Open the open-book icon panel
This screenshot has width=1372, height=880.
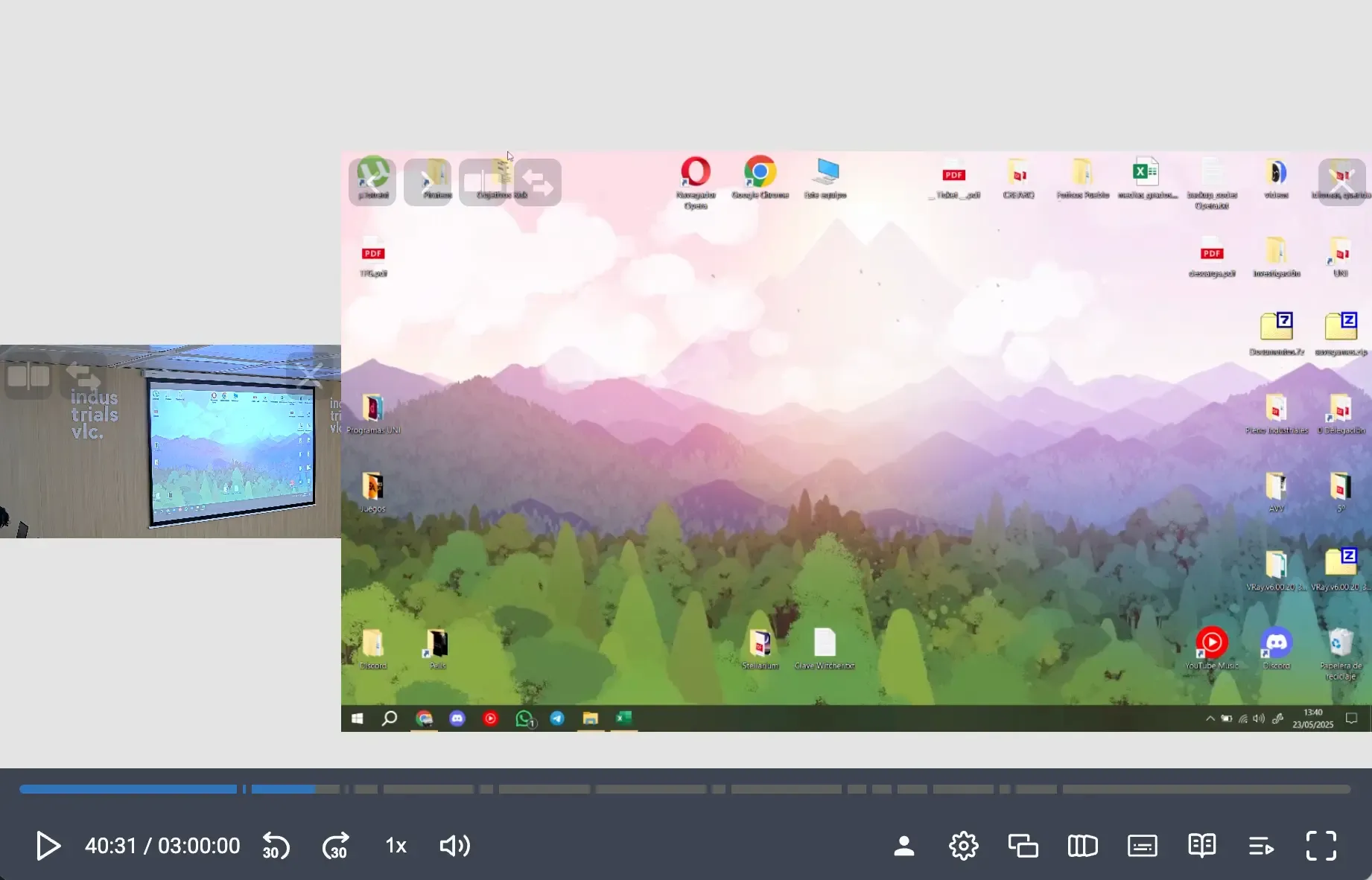click(x=1201, y=846)
